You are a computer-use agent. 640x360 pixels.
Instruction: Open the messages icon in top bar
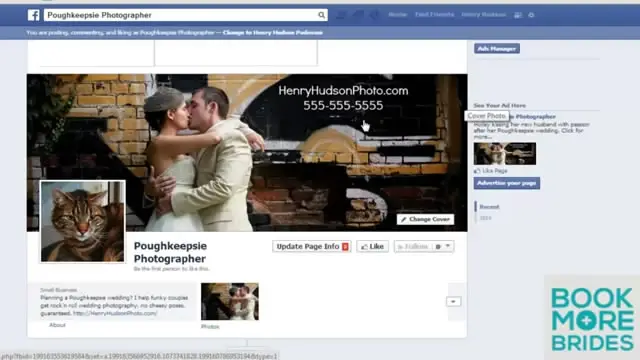pos(358,15)
